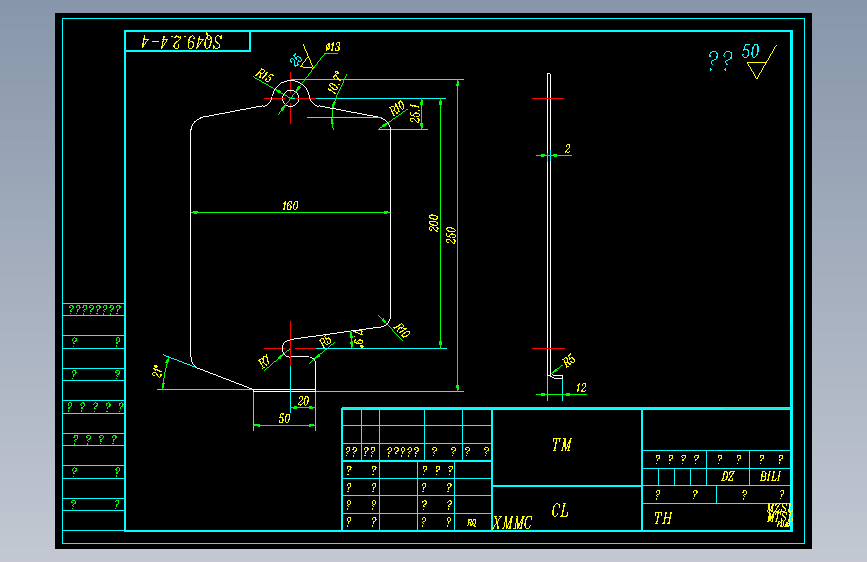The image size is (867, 562).
Task: Select the 10.7° angle dimension
Action: [x=335, y=82]
